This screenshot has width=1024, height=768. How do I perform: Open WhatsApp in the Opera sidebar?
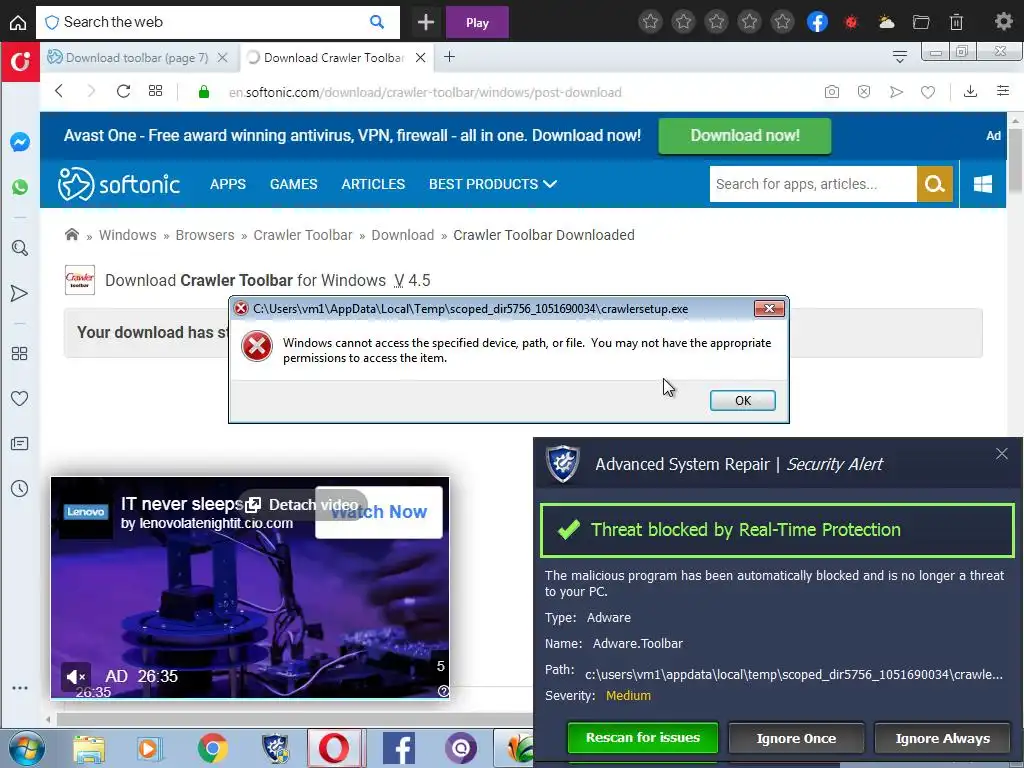pos(20,187)
